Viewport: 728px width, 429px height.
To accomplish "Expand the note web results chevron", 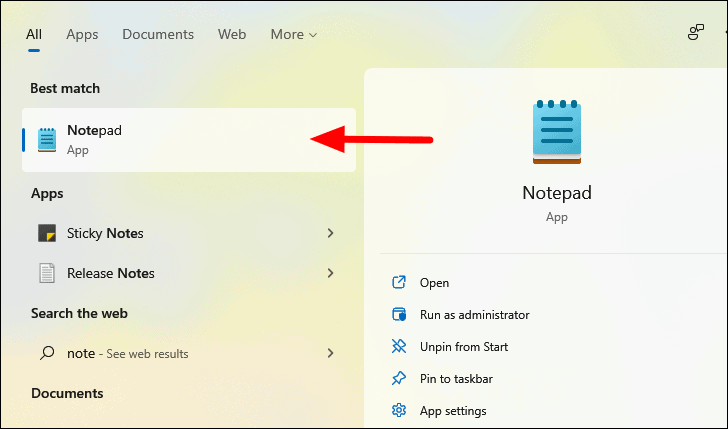I will coord(331,353).
